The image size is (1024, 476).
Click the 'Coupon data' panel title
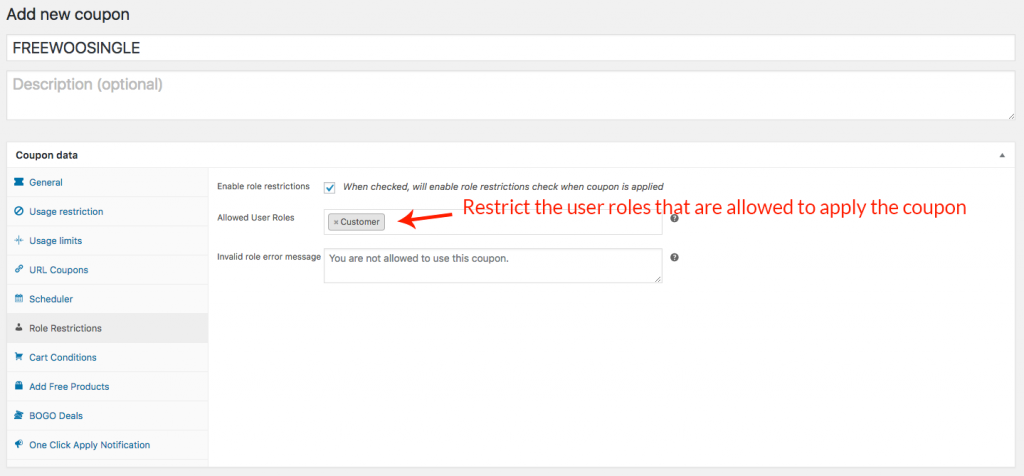pyautogui.click(x=46, y=155)
